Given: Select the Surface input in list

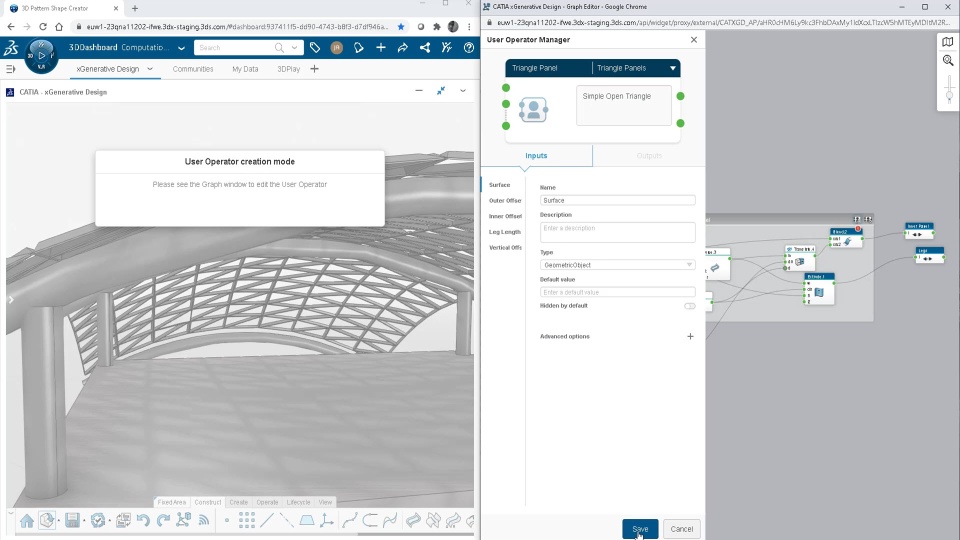Looking at the screenshot, I should [x=500, y=185].
